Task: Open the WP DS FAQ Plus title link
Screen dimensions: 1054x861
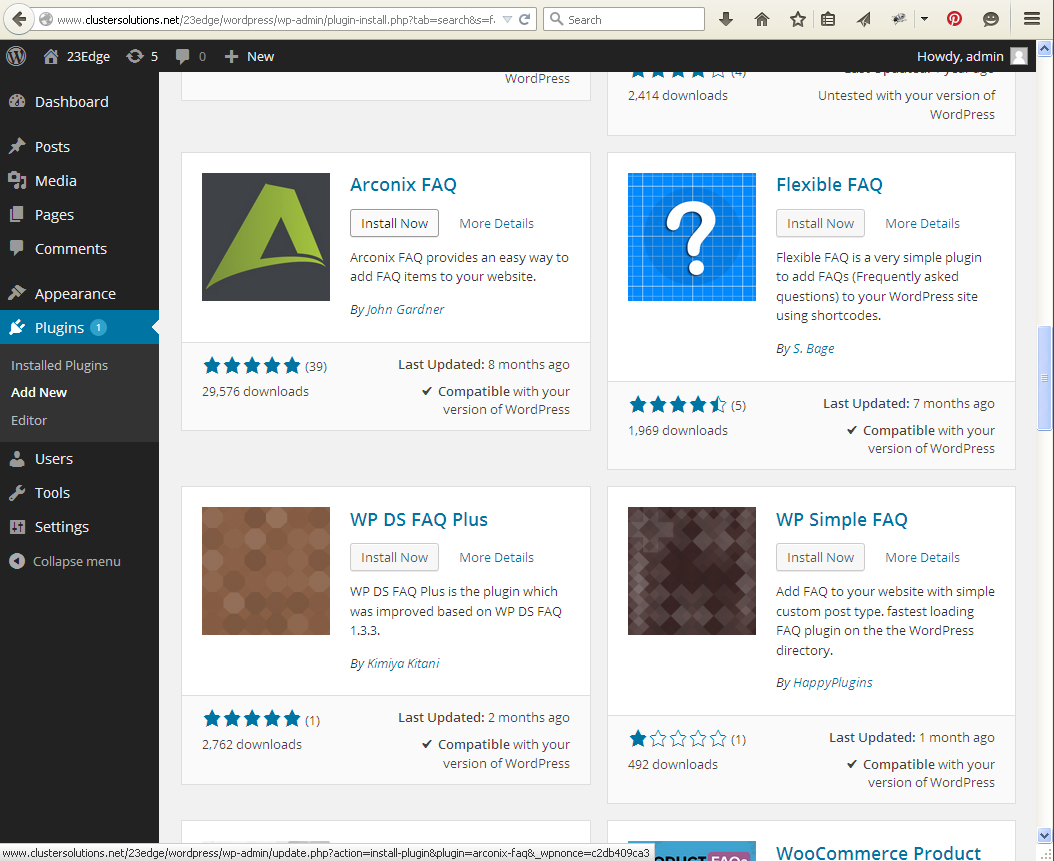Action: click(x=419, y=520)
